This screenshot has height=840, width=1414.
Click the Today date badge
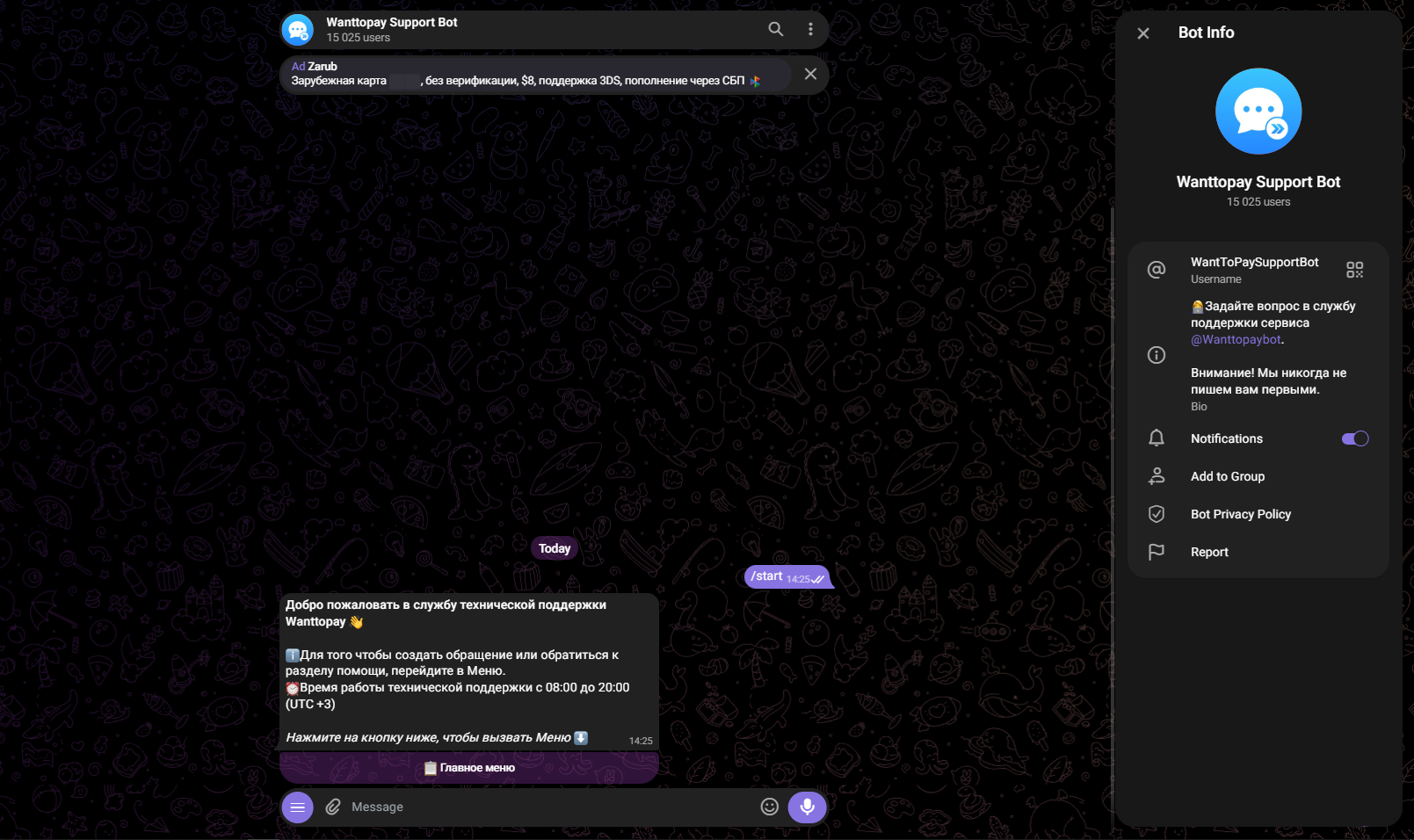555,548
